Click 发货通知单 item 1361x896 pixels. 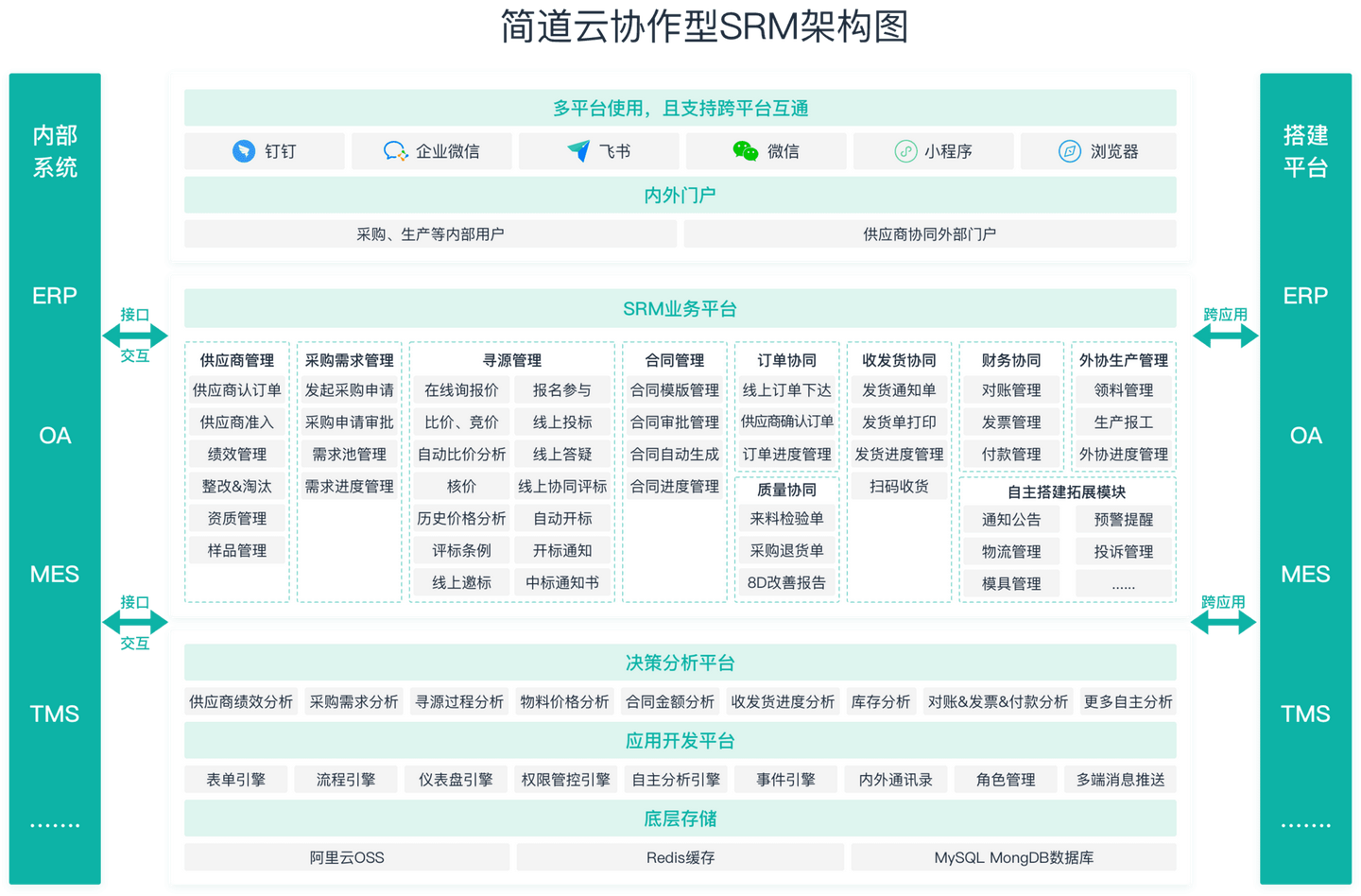coord(899,390)
